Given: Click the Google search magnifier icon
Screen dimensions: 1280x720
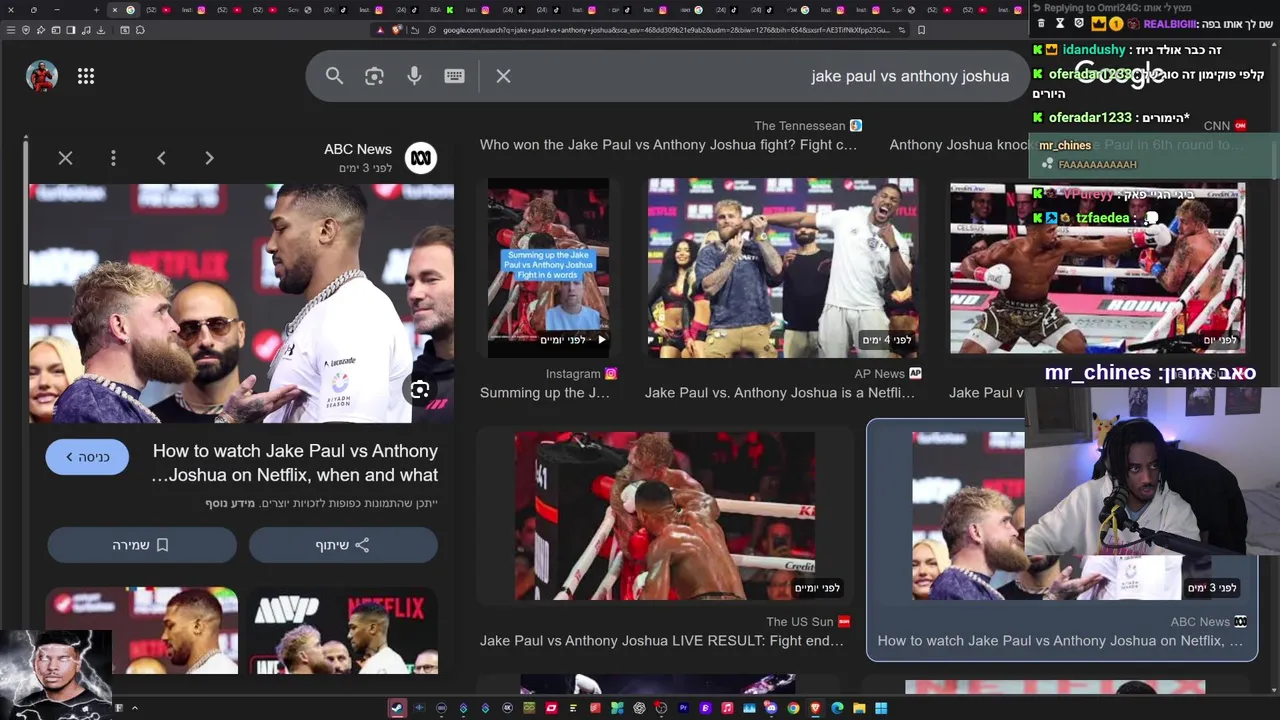Looking at the screenshot, I should point(334,76).
